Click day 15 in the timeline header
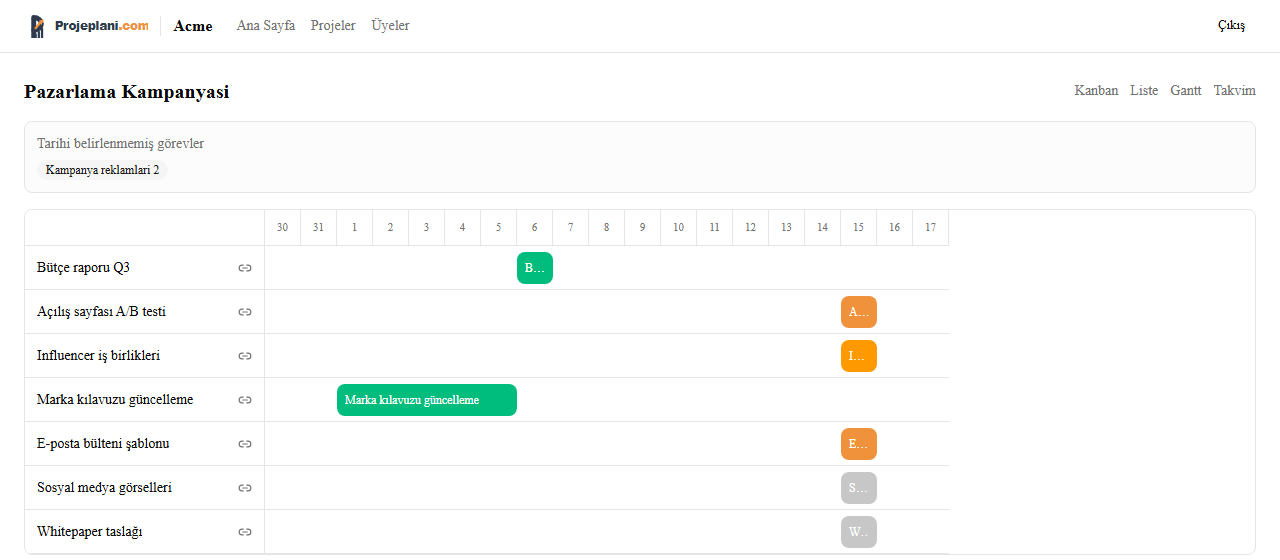This screenshot has width=1280, height=560. (x=859, y=228)
